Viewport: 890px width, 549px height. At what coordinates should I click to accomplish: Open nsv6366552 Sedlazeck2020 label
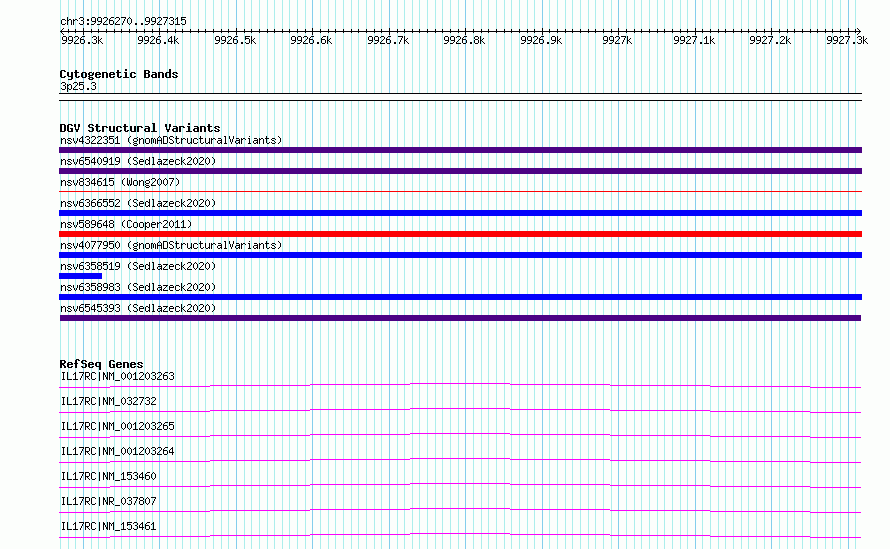point(138,203)
